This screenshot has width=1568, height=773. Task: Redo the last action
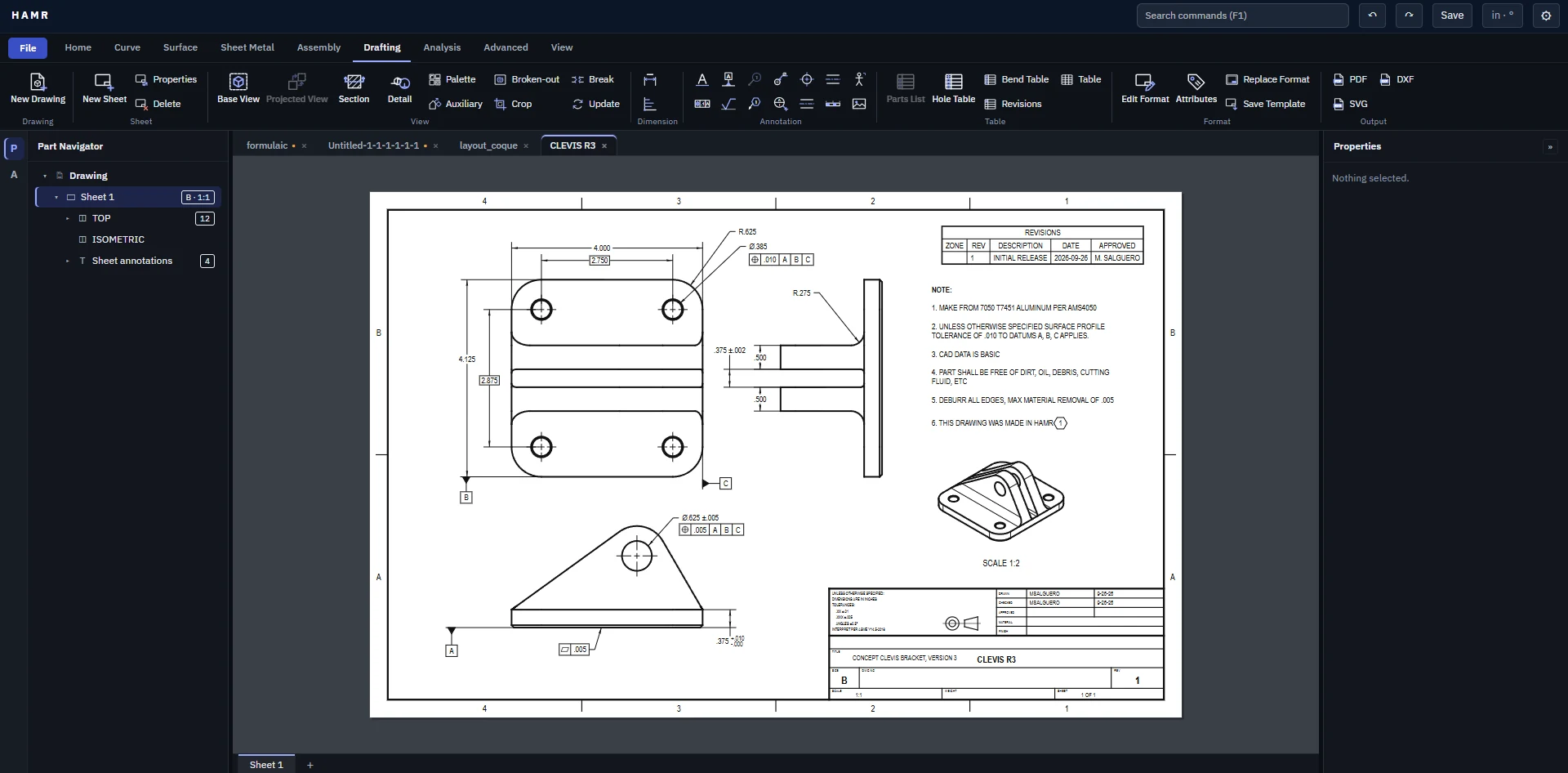pos(1409,16)
